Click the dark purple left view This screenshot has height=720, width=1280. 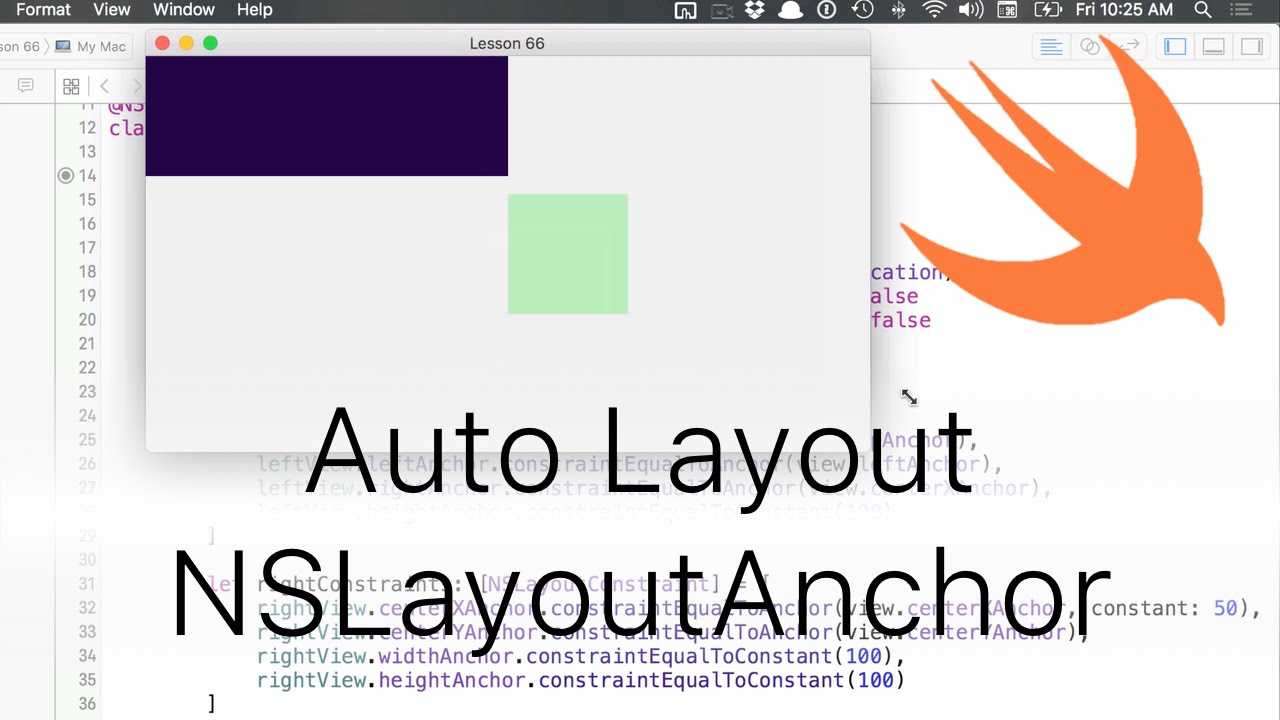pyautogui.click(x=326, y=116)
